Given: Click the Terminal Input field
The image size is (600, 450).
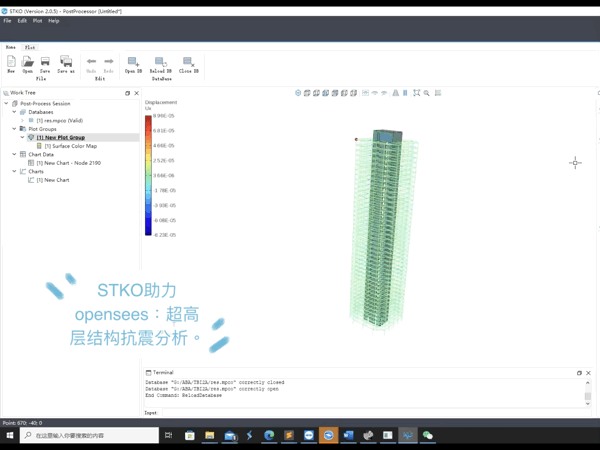Looking at the screenshot, I should [x=377, y=412].
